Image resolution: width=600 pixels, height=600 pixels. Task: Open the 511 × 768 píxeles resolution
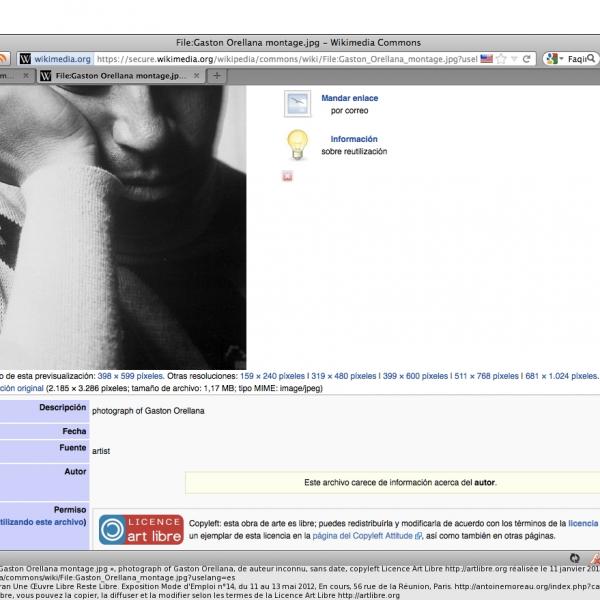click(486, 376)
